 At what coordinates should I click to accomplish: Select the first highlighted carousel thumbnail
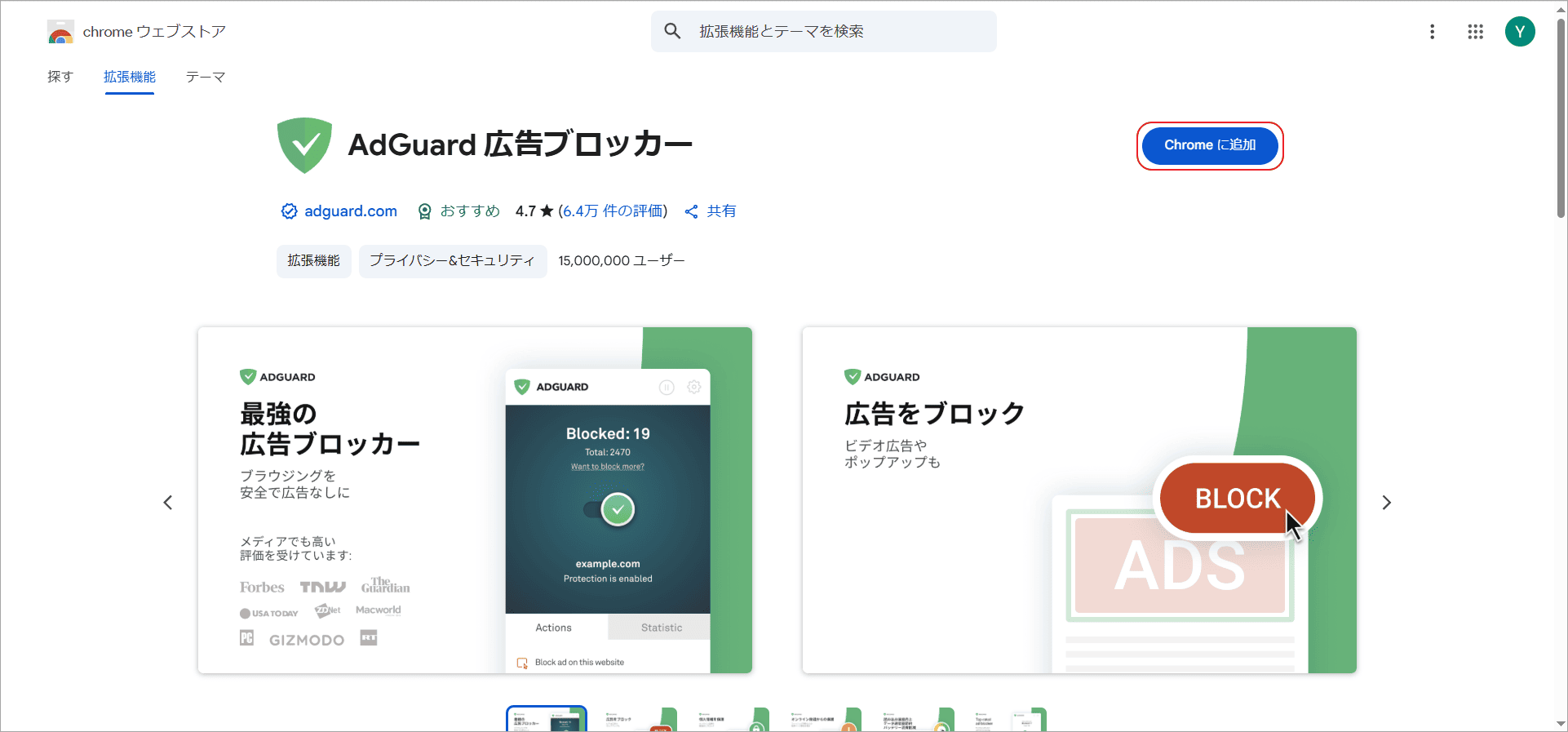pos(547,719)
